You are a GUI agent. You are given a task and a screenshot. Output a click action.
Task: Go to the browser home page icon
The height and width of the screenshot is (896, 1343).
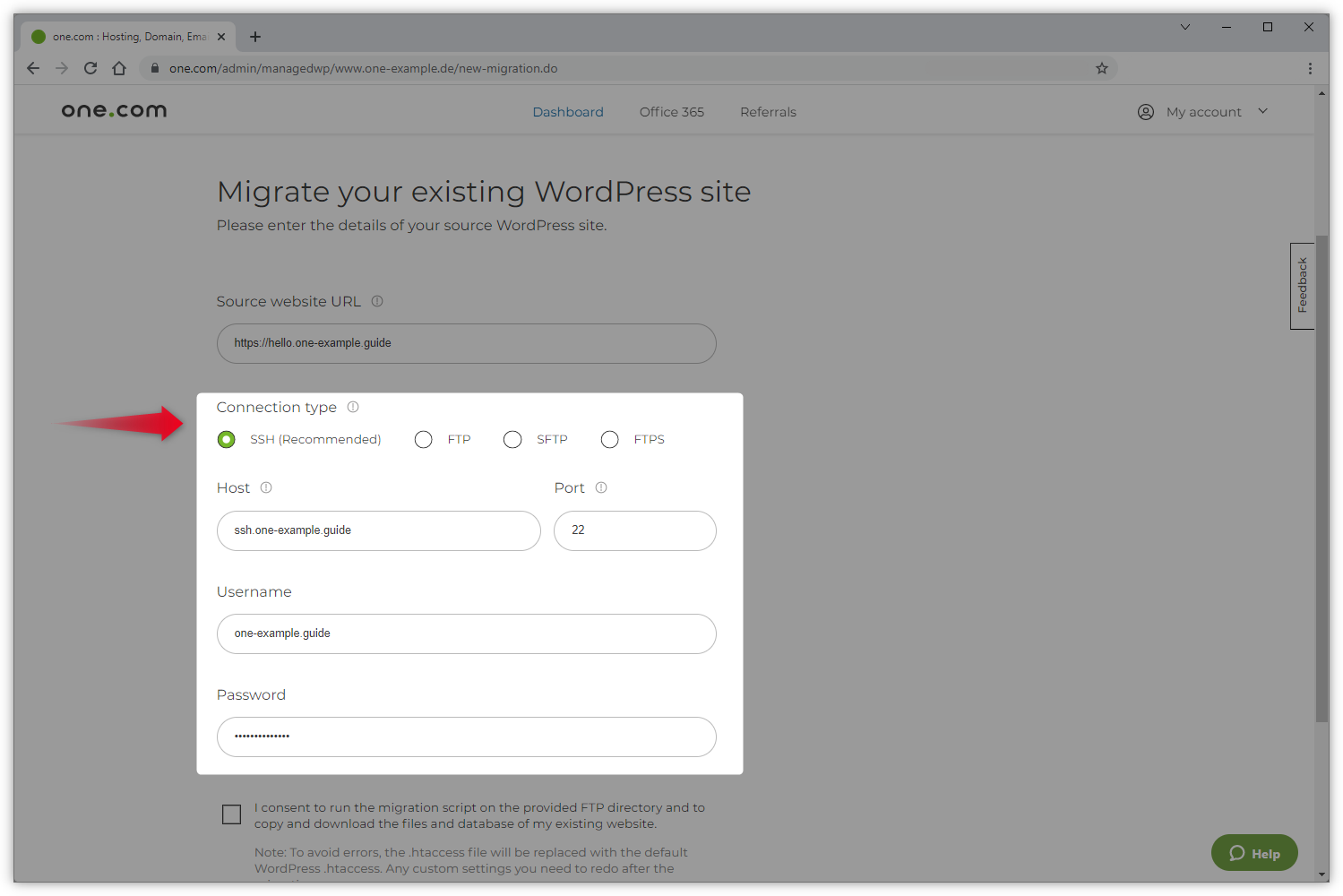click(x=119, y=68)
